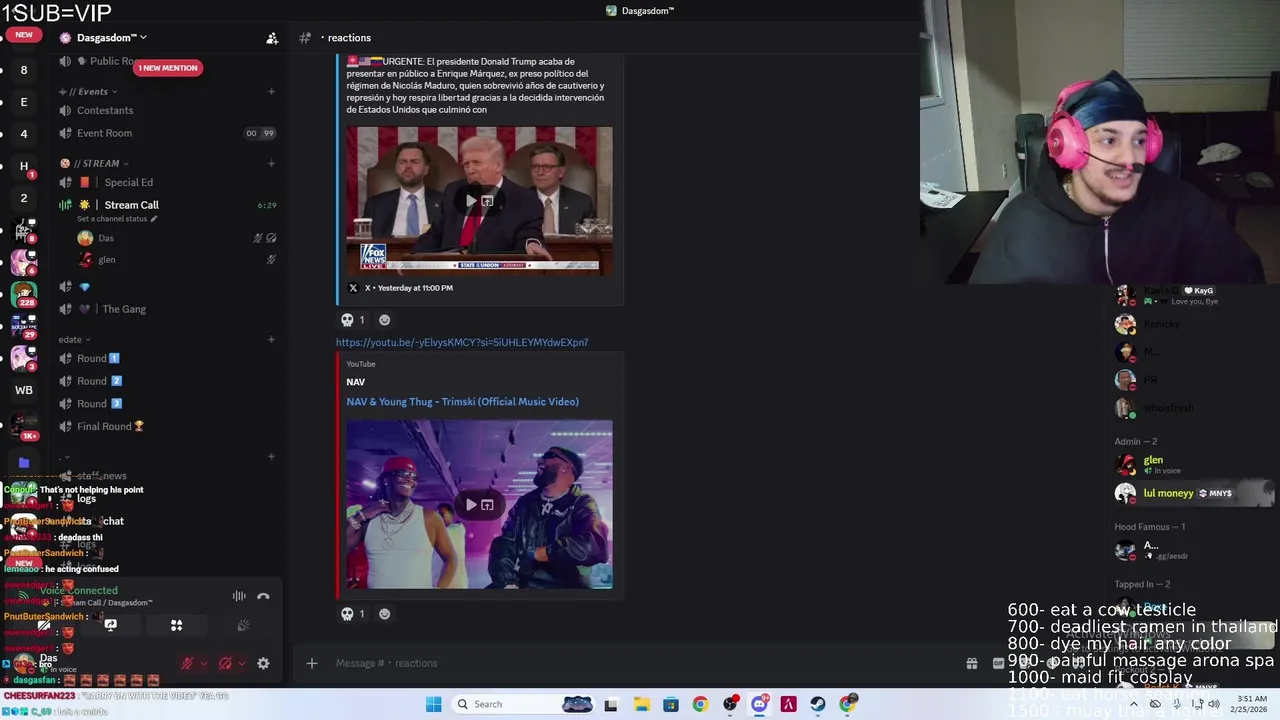Click the skull reaction under Trump post
The height and width of the screenshot is (720, 1280).
click(353, 320)
